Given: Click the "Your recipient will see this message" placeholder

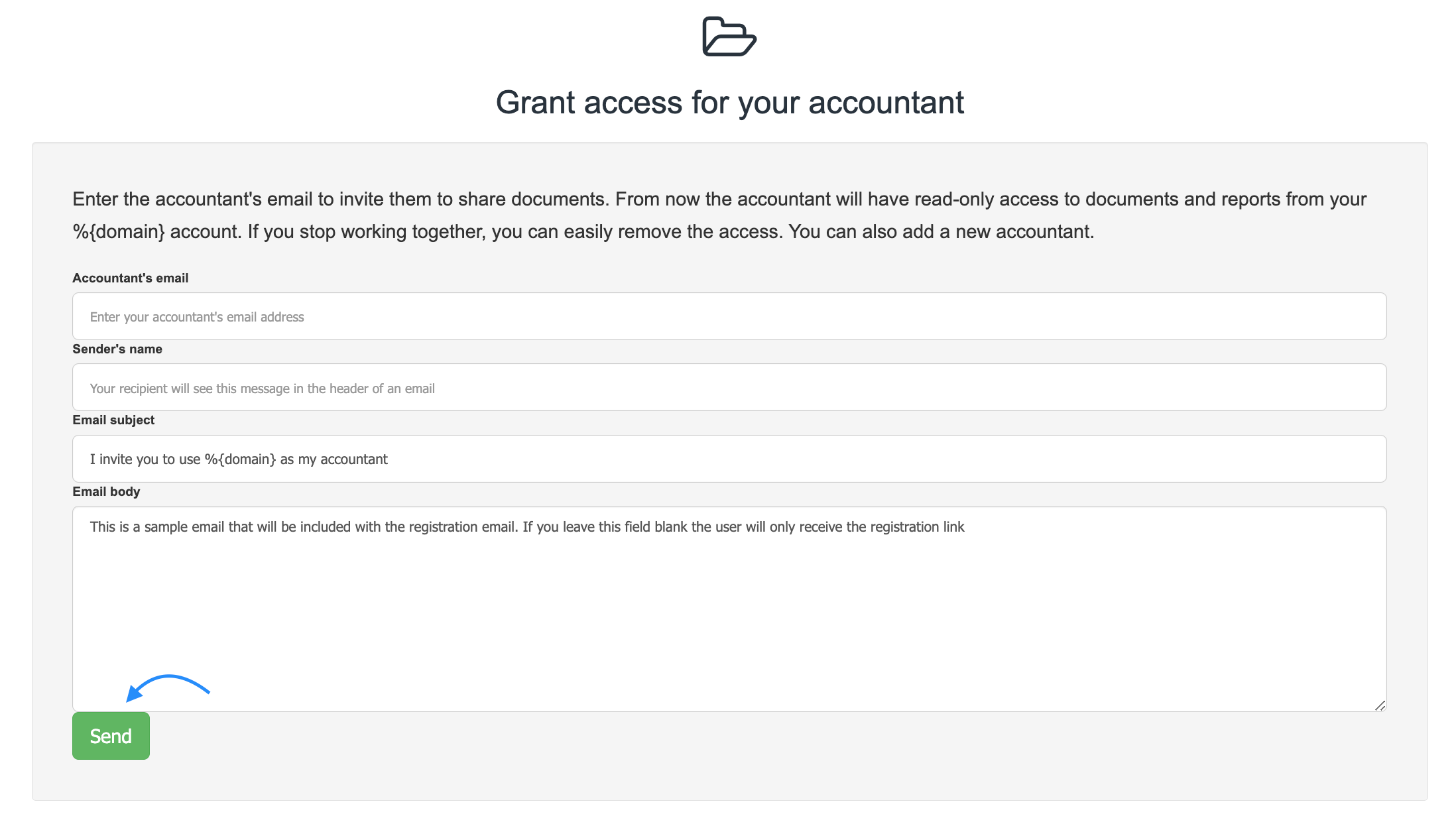Looking at the screenshot, I should (x=262, y=388).
